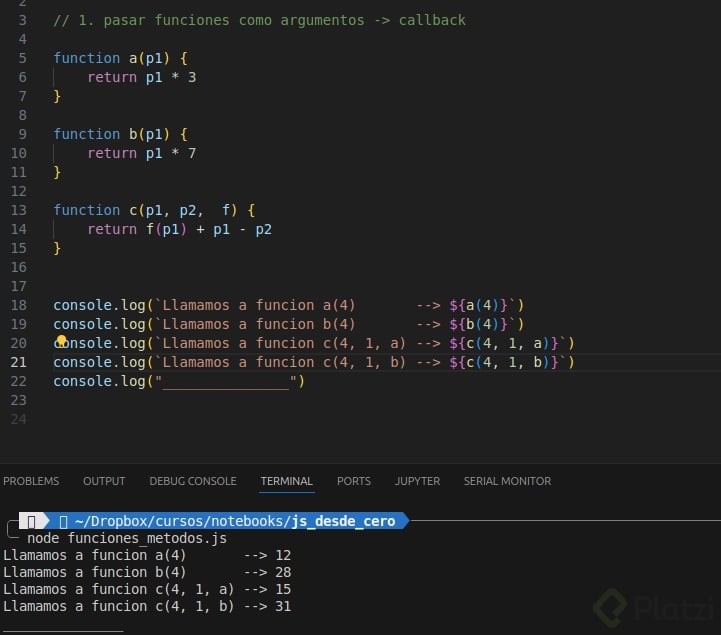Open the DEBUG CONSOLE tab
The width and height of the screenshot is (721, 635).
tap(193, 481)
